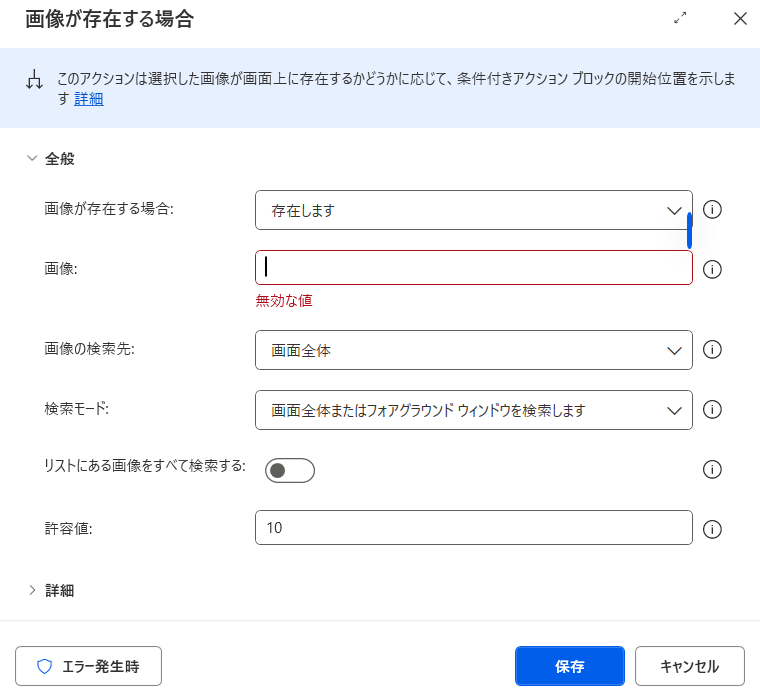Toggle リストにある画像をすべて検索する switch

click(290, 470)
